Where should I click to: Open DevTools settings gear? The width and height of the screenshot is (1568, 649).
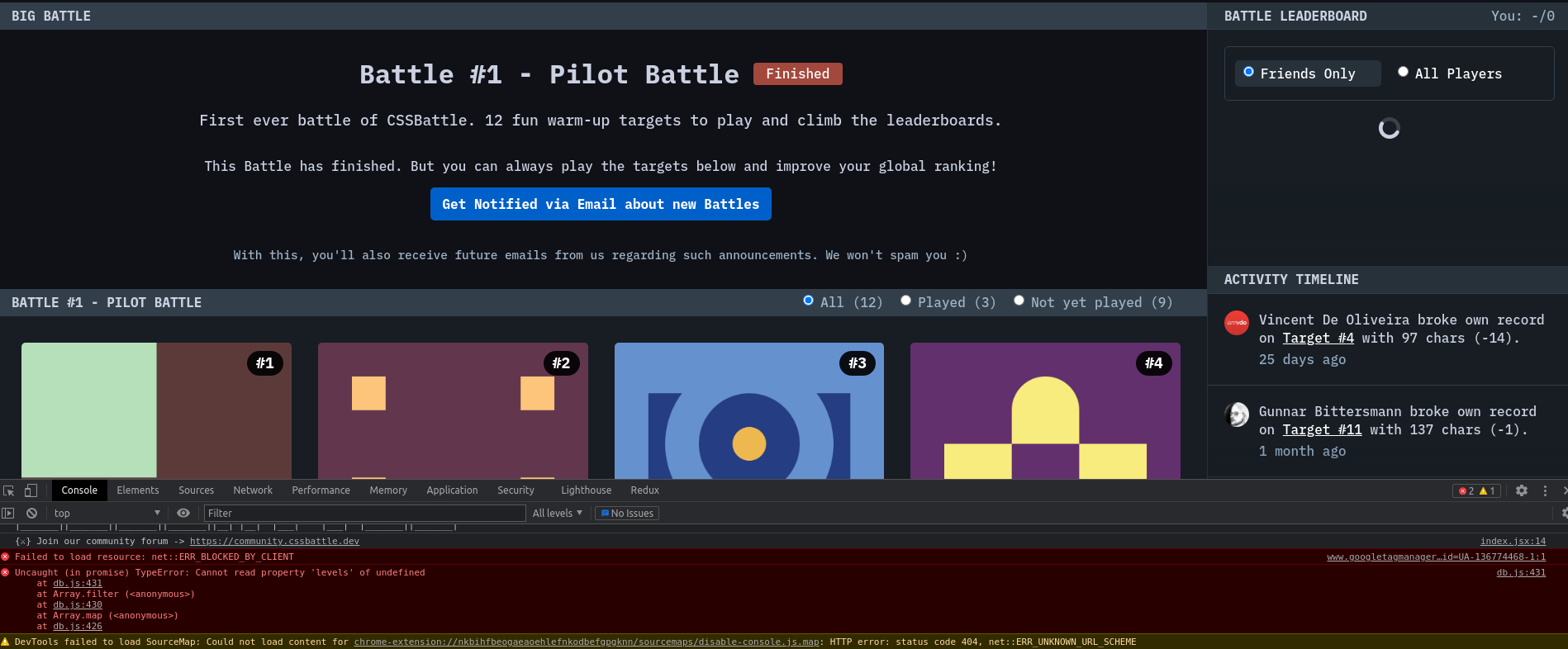click(x=1522, y=490)
